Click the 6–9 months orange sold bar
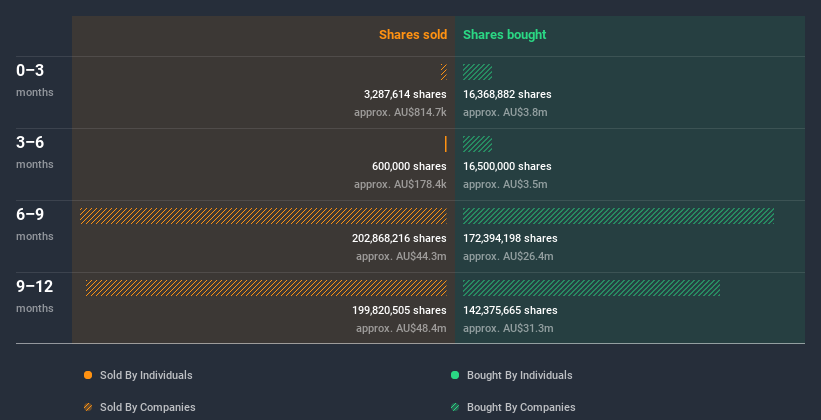The image size is (821, 420). coord(263,216)
